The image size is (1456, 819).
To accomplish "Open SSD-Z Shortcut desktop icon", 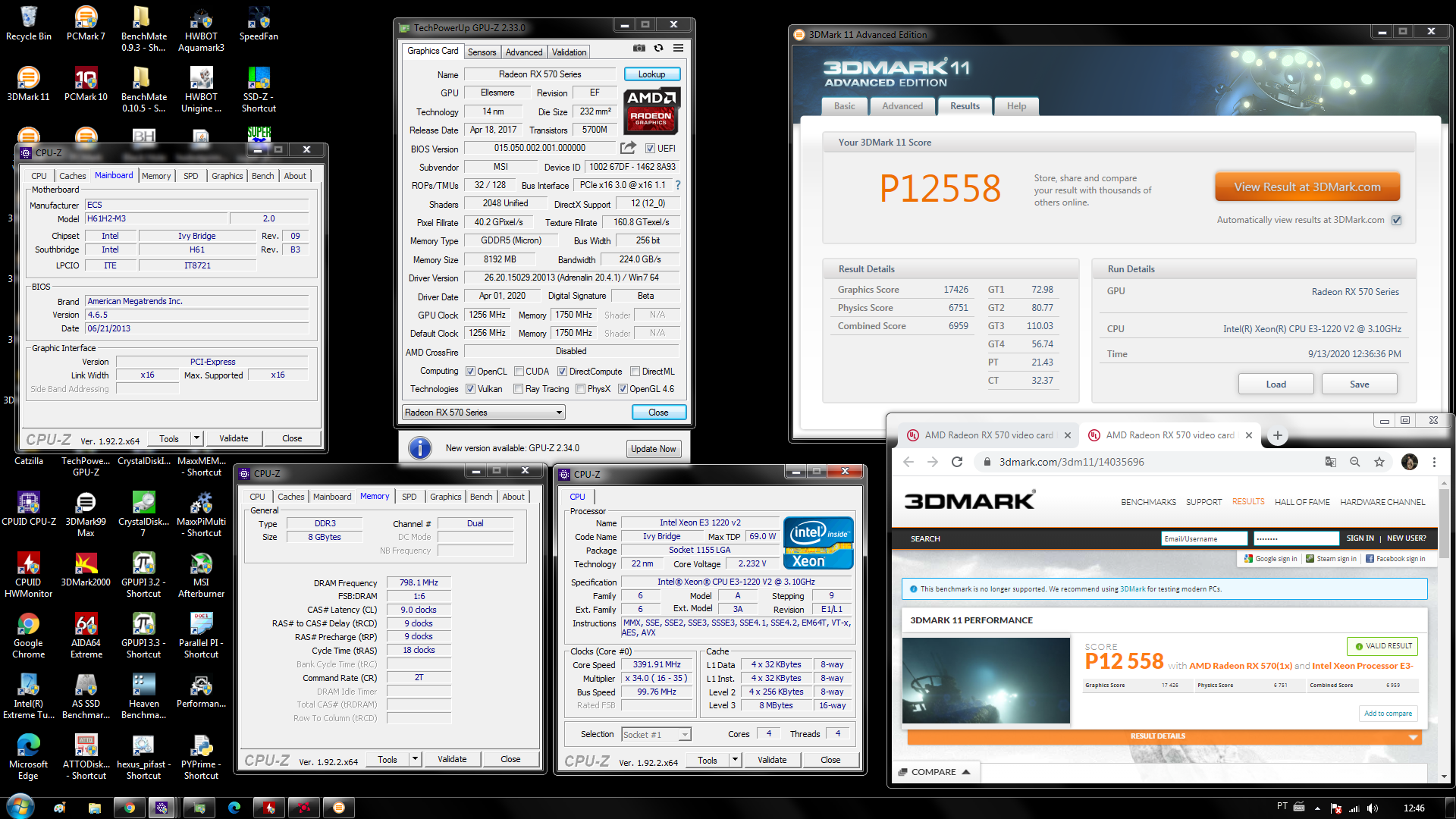I will click(x=259, y=90).
